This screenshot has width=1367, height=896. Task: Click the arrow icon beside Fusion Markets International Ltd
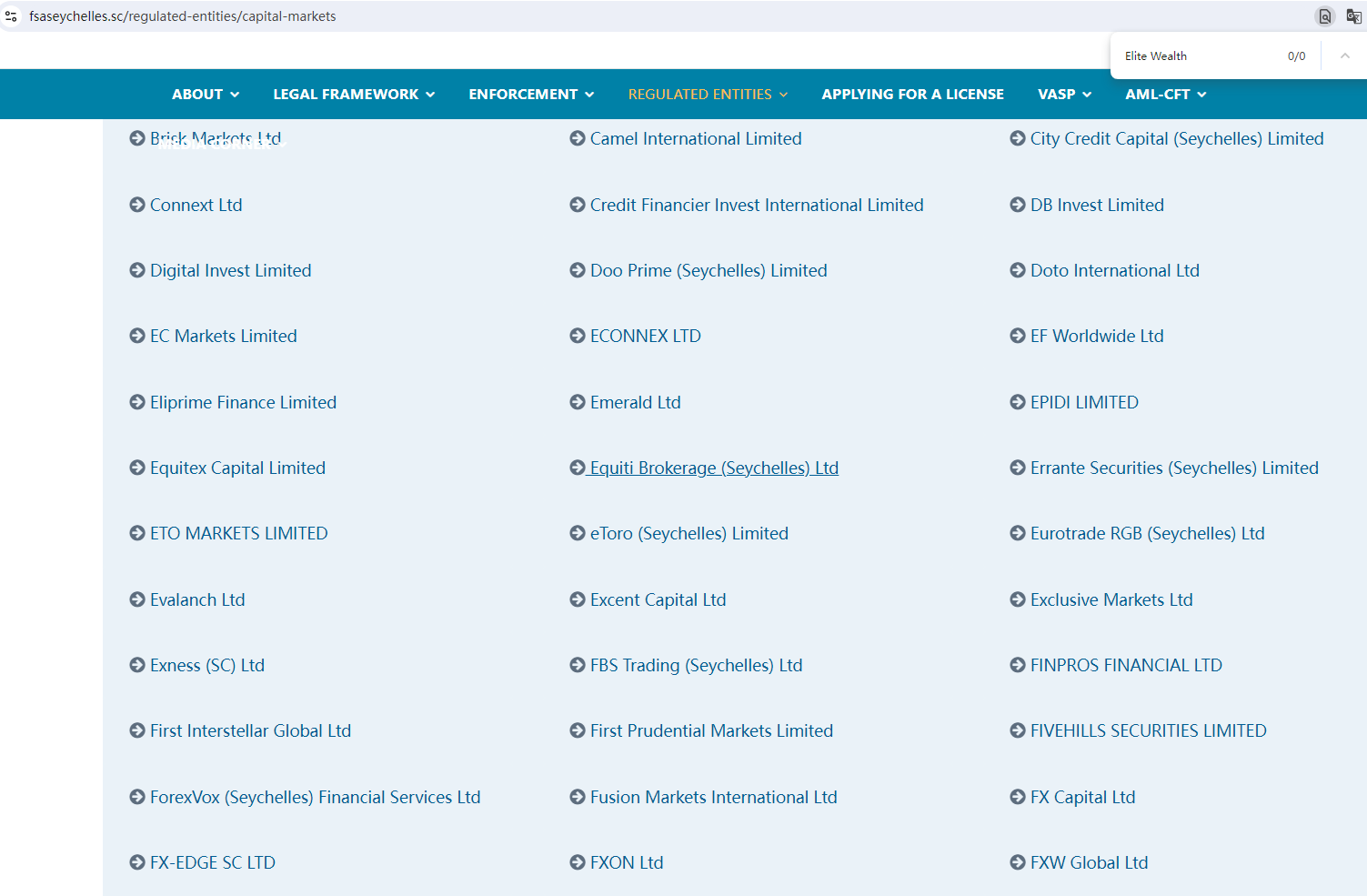[x=578, y=797]
